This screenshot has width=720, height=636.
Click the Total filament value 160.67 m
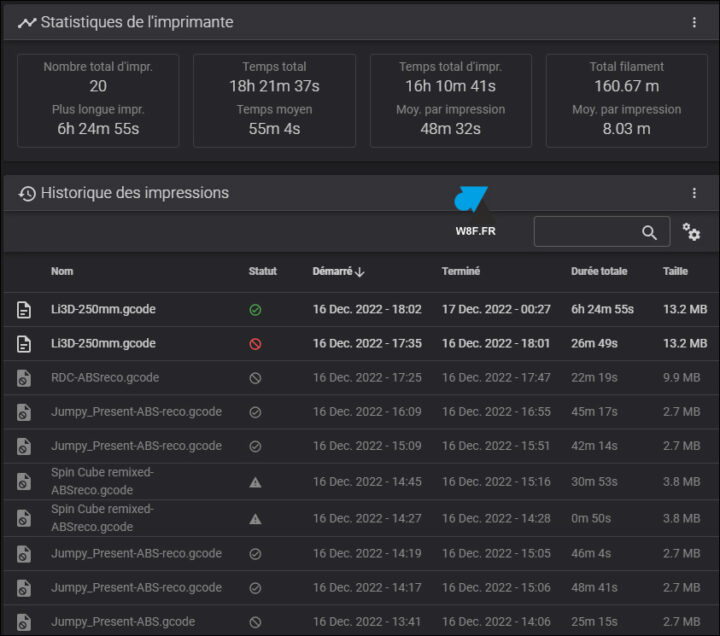627,86
